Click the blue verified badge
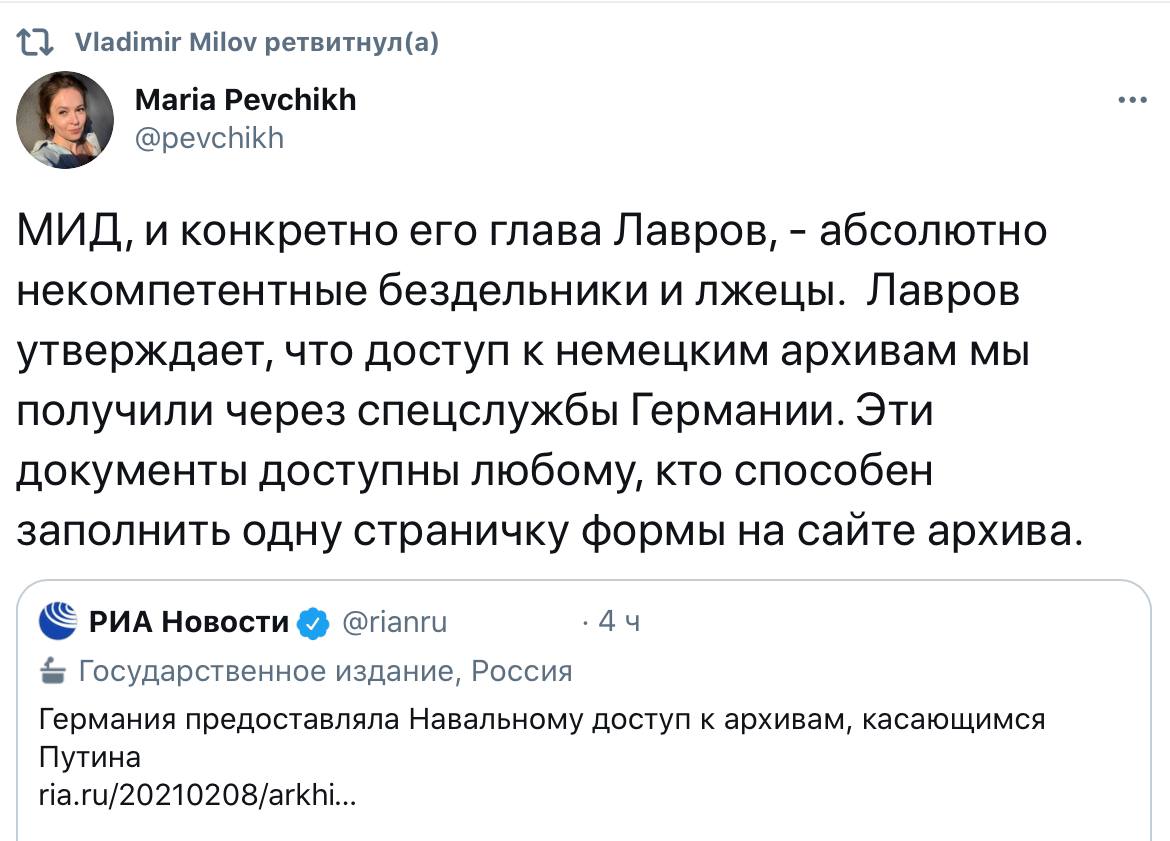1170x841 pixels. [x=315, y=623]
